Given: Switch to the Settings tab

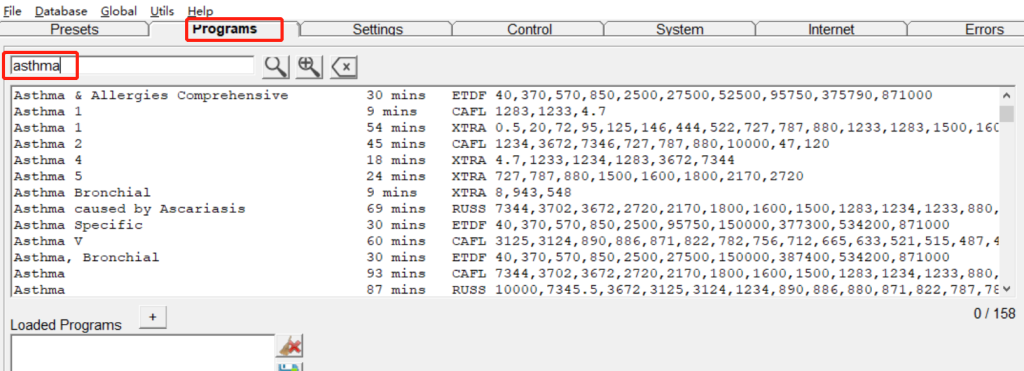Looking at the screenshot, I should pos(377,29).
